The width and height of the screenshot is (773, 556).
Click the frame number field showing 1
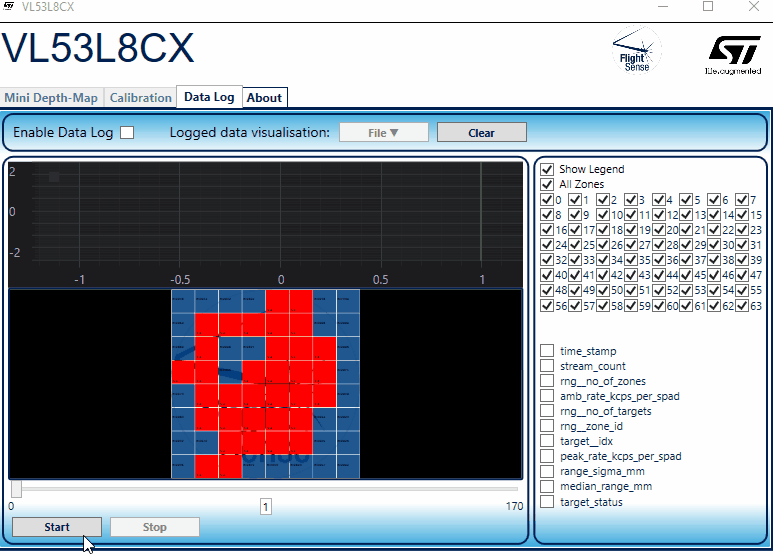(x=266, y=507)
